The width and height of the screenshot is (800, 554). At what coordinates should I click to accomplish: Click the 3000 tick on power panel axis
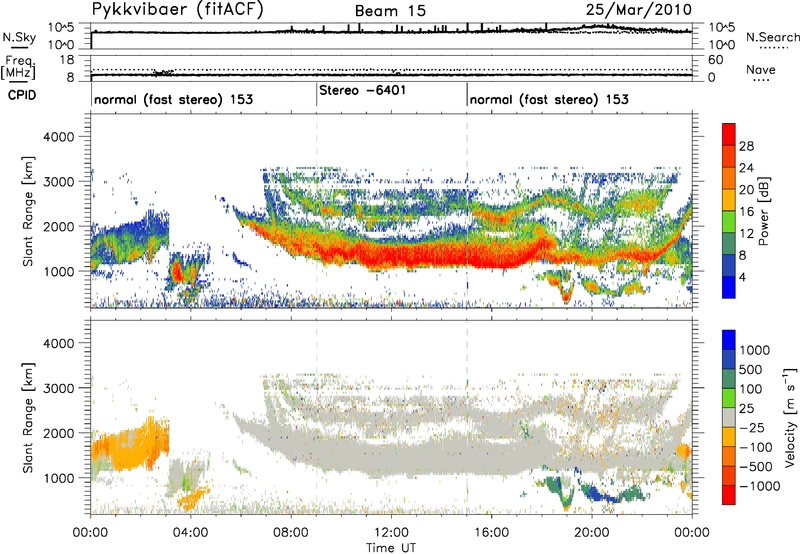(58, 182)
